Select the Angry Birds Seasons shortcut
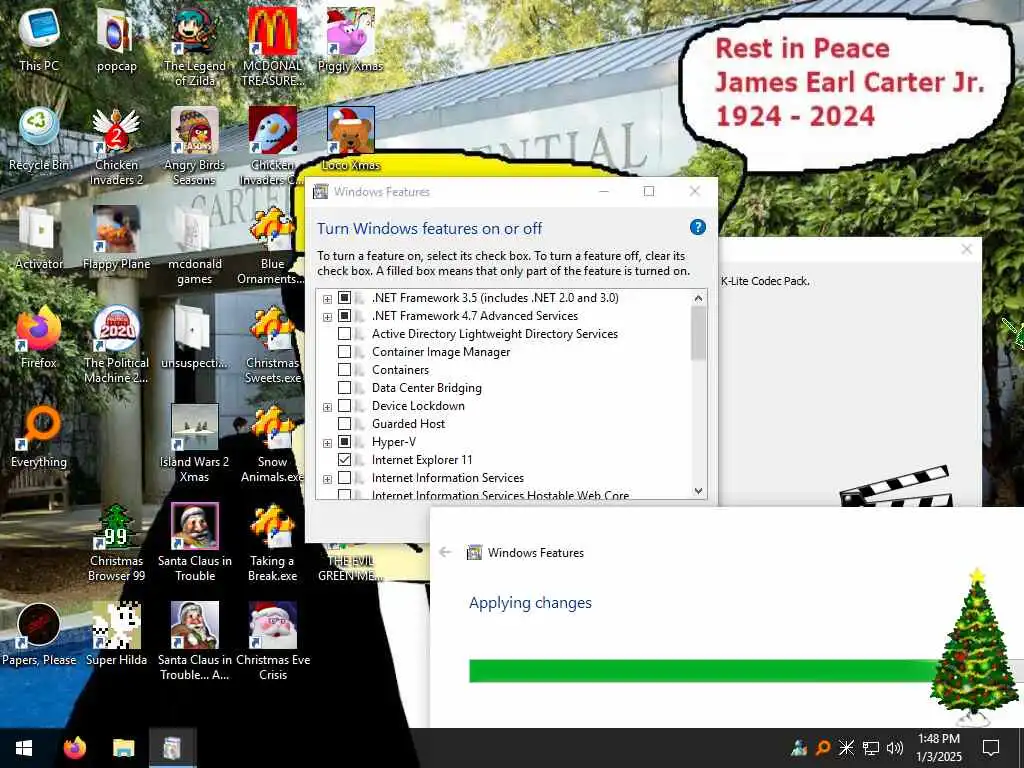1024x768 pixels. tap(195, 147)
